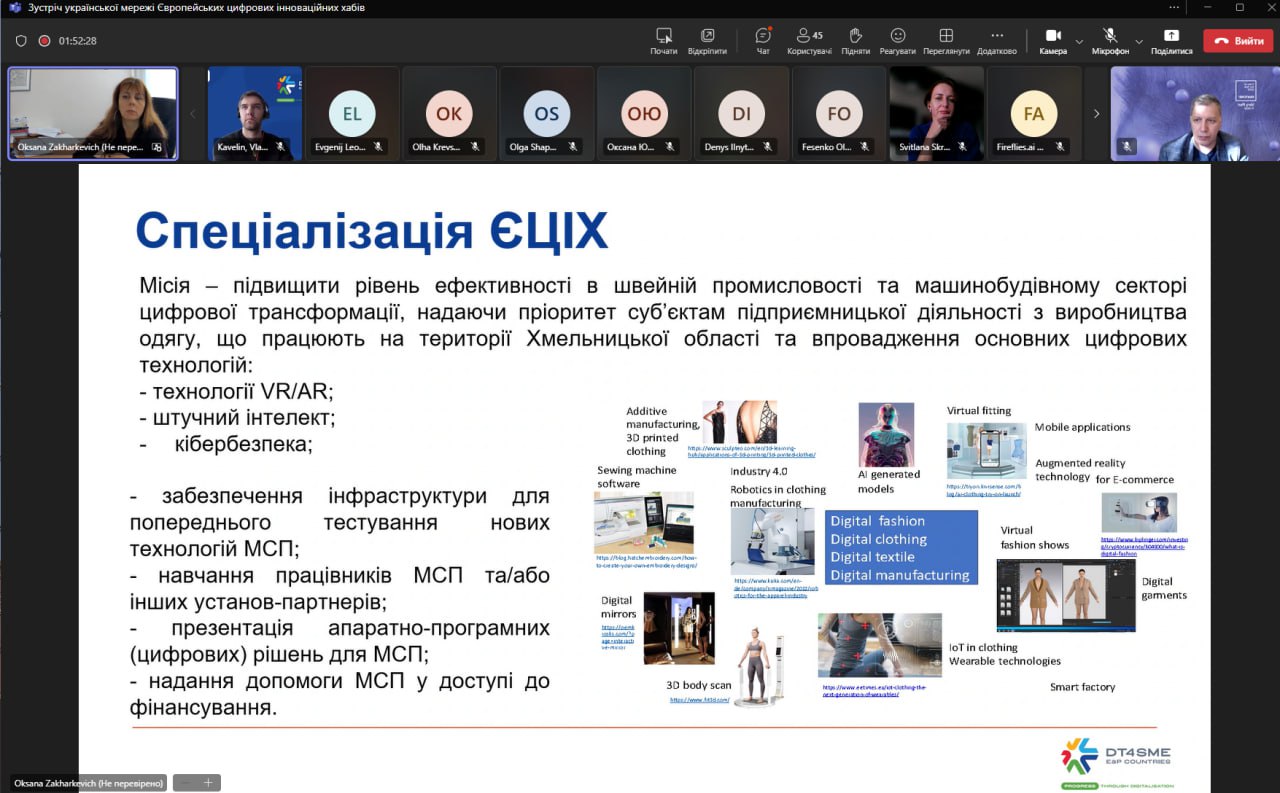Viewport: 1280px width, 793px height.
Task: Open the Переглянути view layout menu
Action: [x=946, y=40]
